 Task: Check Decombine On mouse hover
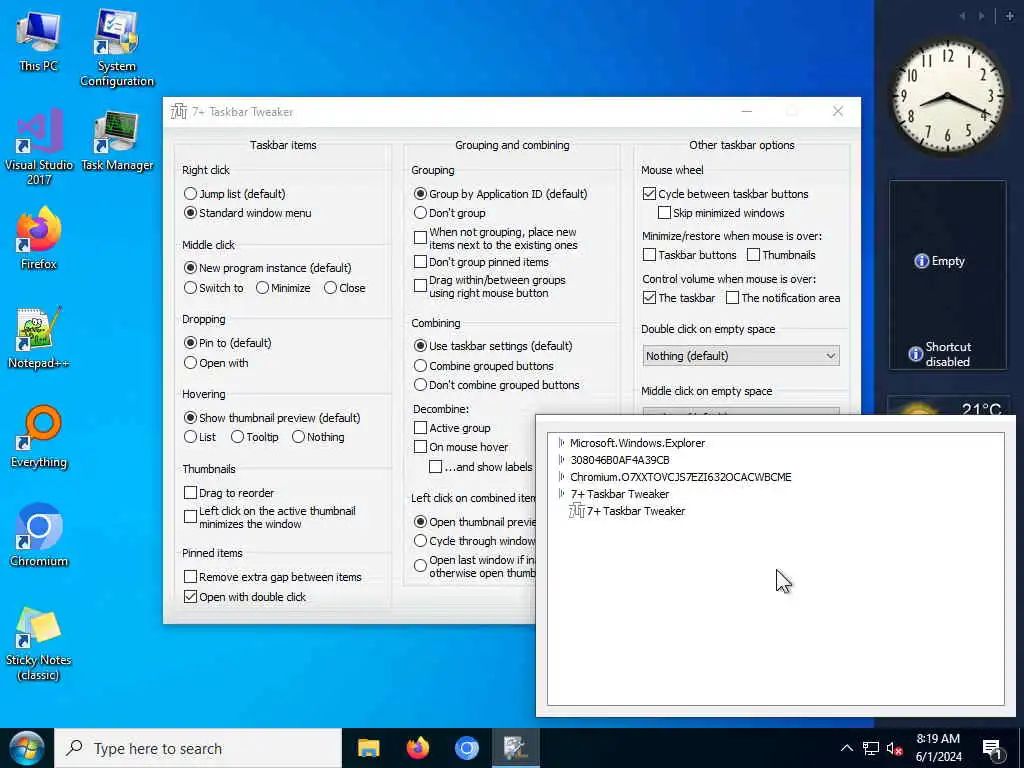[x=421, y=447]
